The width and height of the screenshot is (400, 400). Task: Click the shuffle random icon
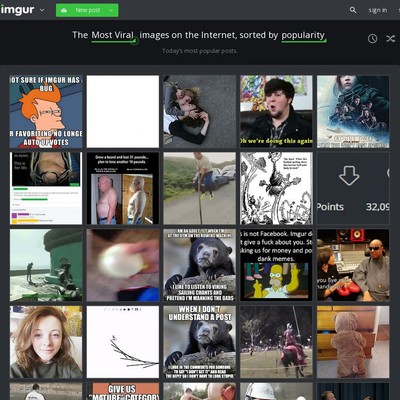tap(390, 38)
